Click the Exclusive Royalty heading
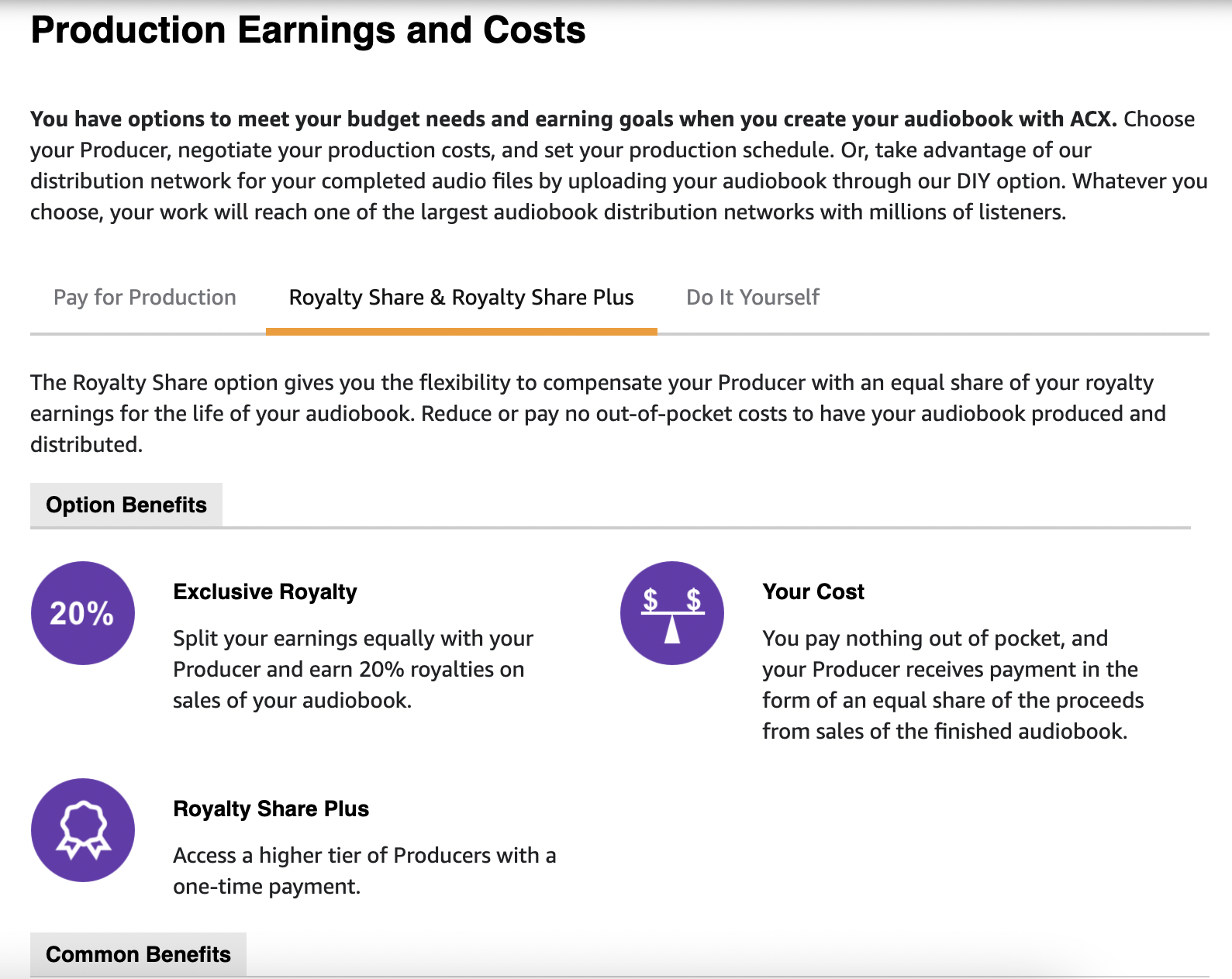The width and height of the screenshot is (1232, 979). coord(265,592)
